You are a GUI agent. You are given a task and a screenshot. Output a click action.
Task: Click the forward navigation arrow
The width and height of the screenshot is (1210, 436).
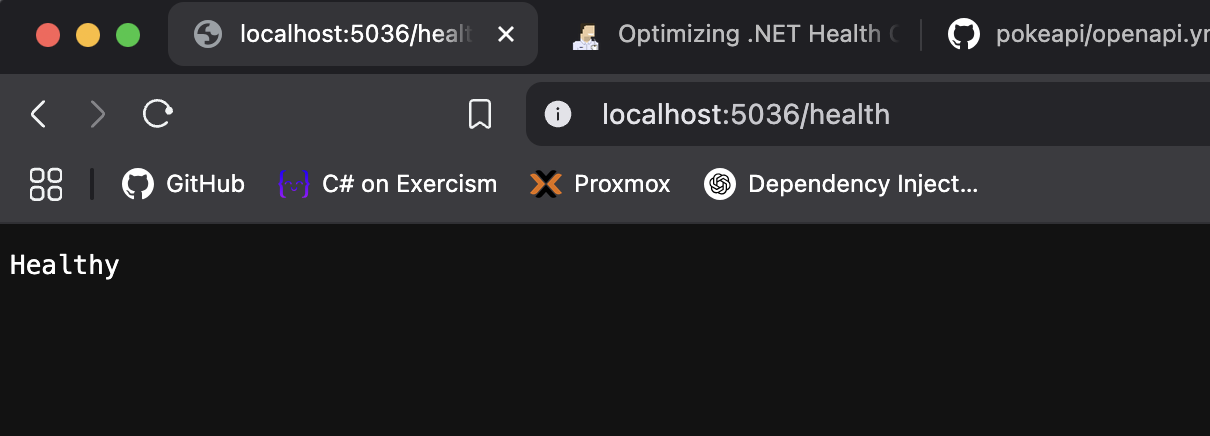tap(97, 115)
